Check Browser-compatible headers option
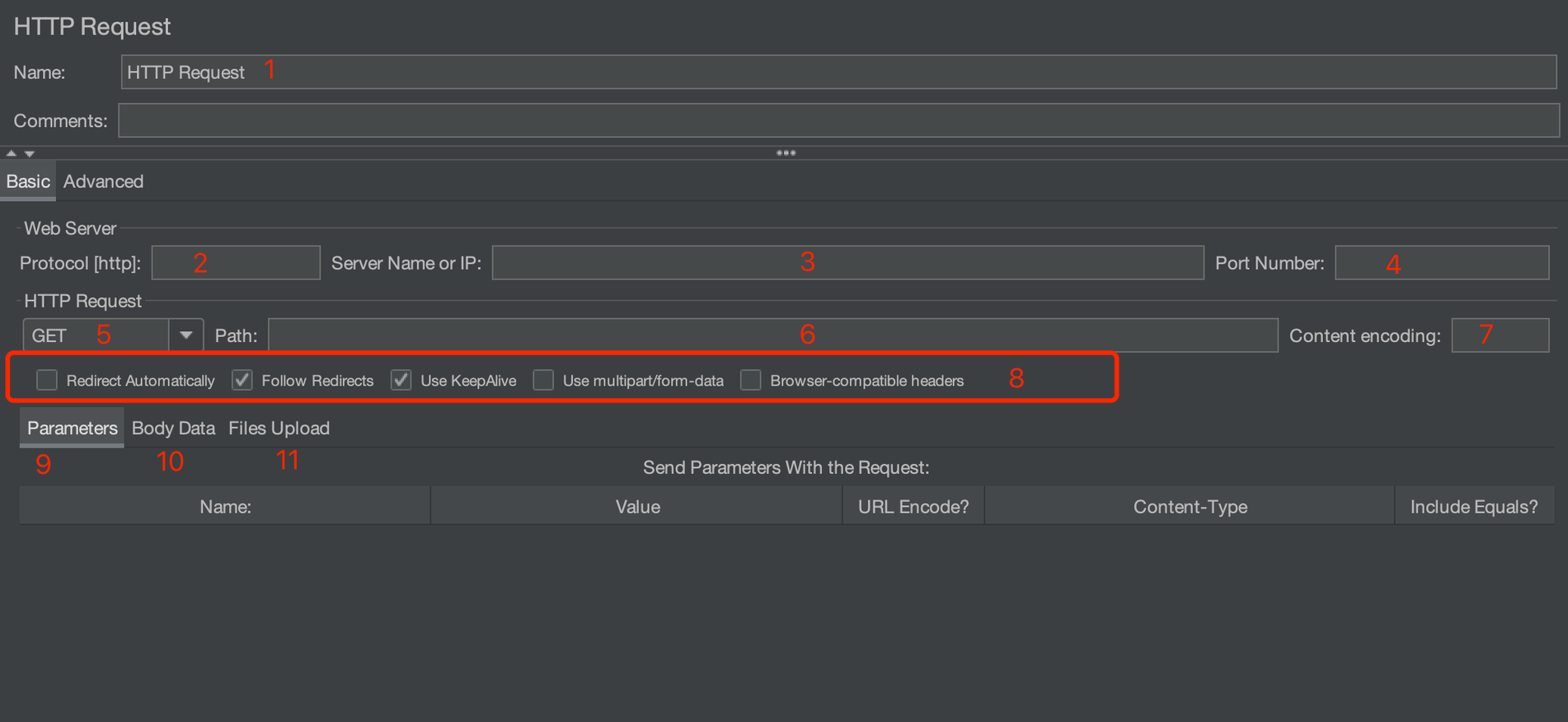Screen dimensions: 1568x722 pos(751,380)
